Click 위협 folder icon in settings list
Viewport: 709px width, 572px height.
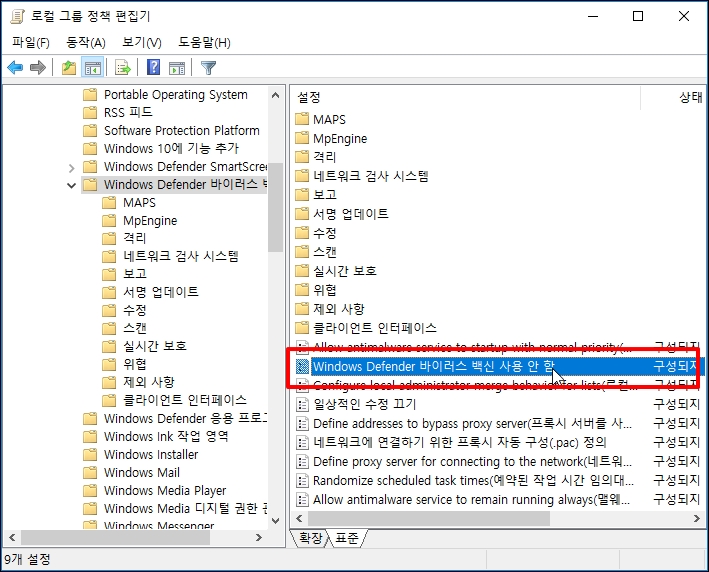302,290
